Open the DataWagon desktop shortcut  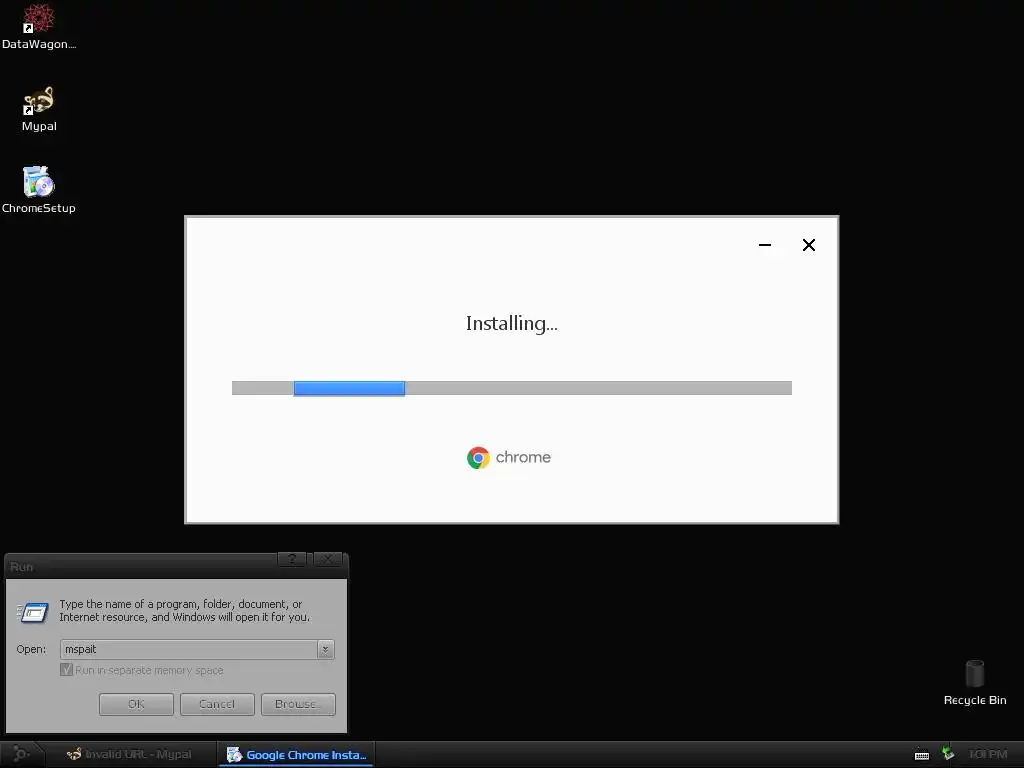click(x=39, y=27)
